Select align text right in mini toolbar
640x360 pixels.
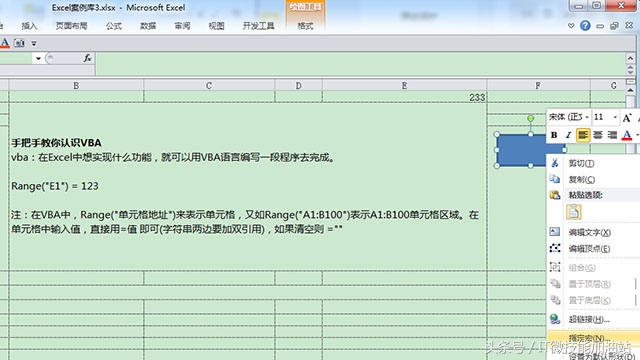click(x=612, y=135)
